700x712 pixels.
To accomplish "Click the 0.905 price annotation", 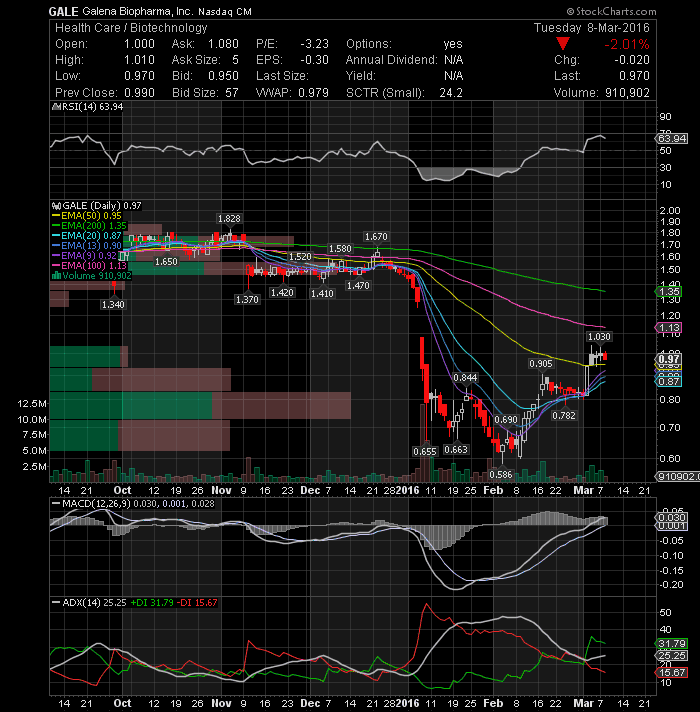I will 541,364.
